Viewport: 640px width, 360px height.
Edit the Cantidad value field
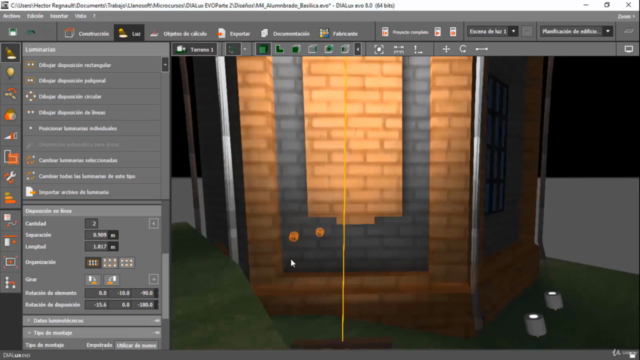click(91, 223)
